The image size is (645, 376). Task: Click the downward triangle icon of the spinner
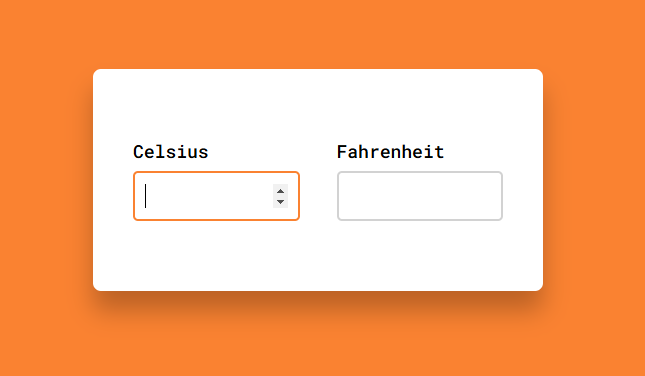pyautogui.click(x=281, y=202)
